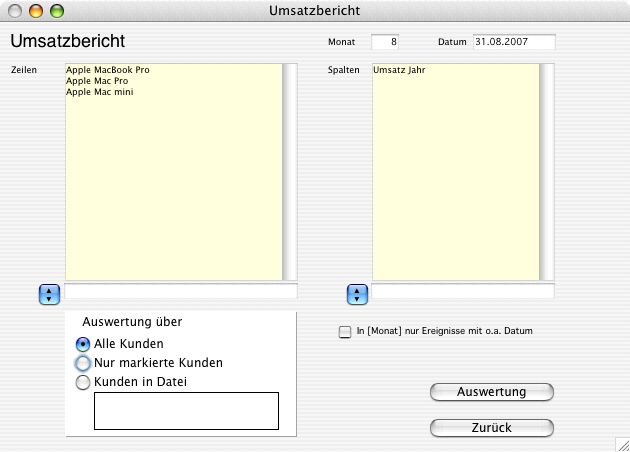The width and height of the screenshot is (630, 452).
Task: Select the Alle Kunden radio button
Action: pyautogui.click(x=83, y=344)
